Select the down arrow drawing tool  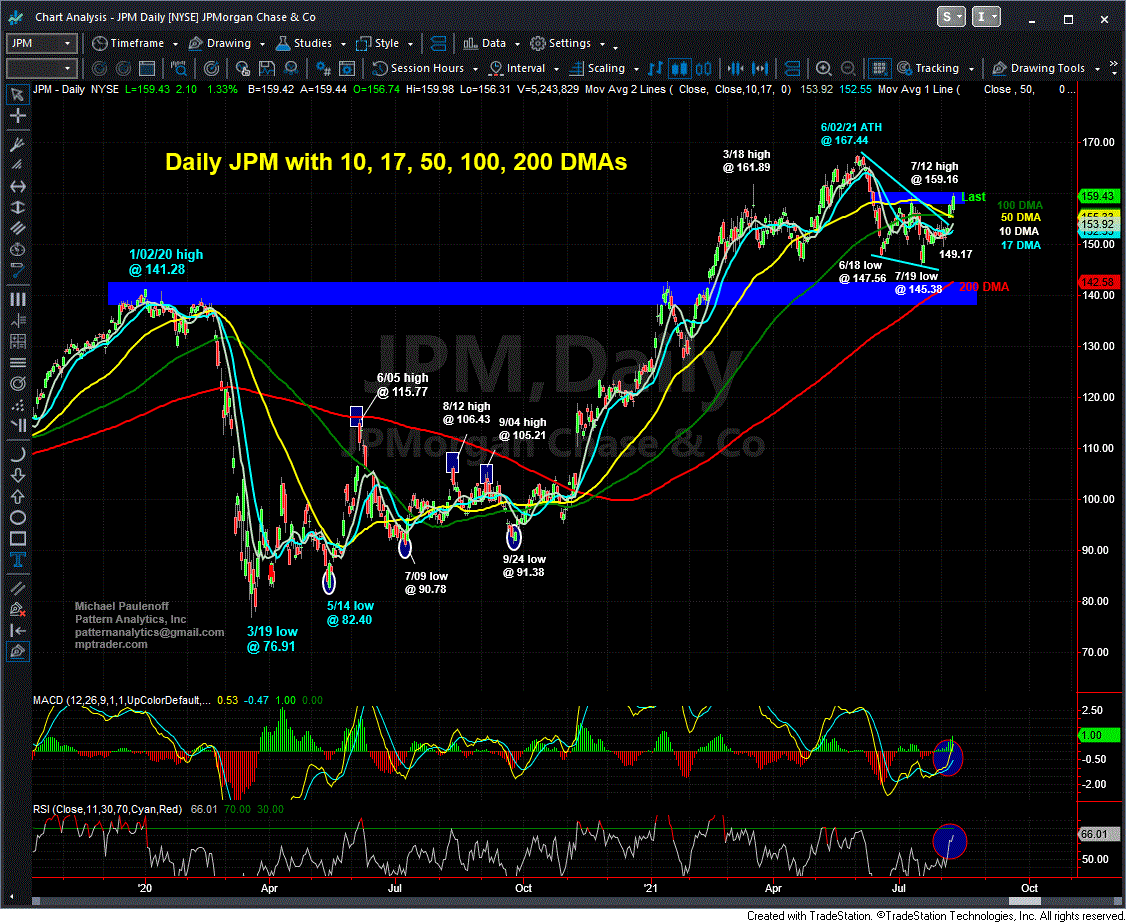17,475
